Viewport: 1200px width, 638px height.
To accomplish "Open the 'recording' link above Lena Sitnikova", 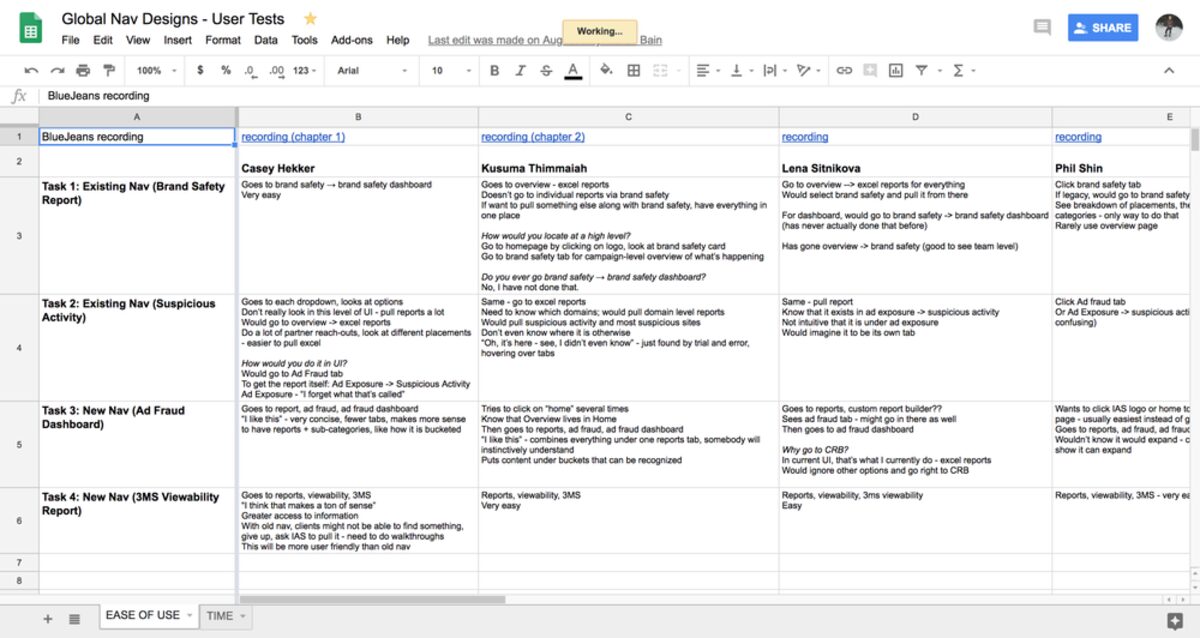I will (x=805, y=137).
